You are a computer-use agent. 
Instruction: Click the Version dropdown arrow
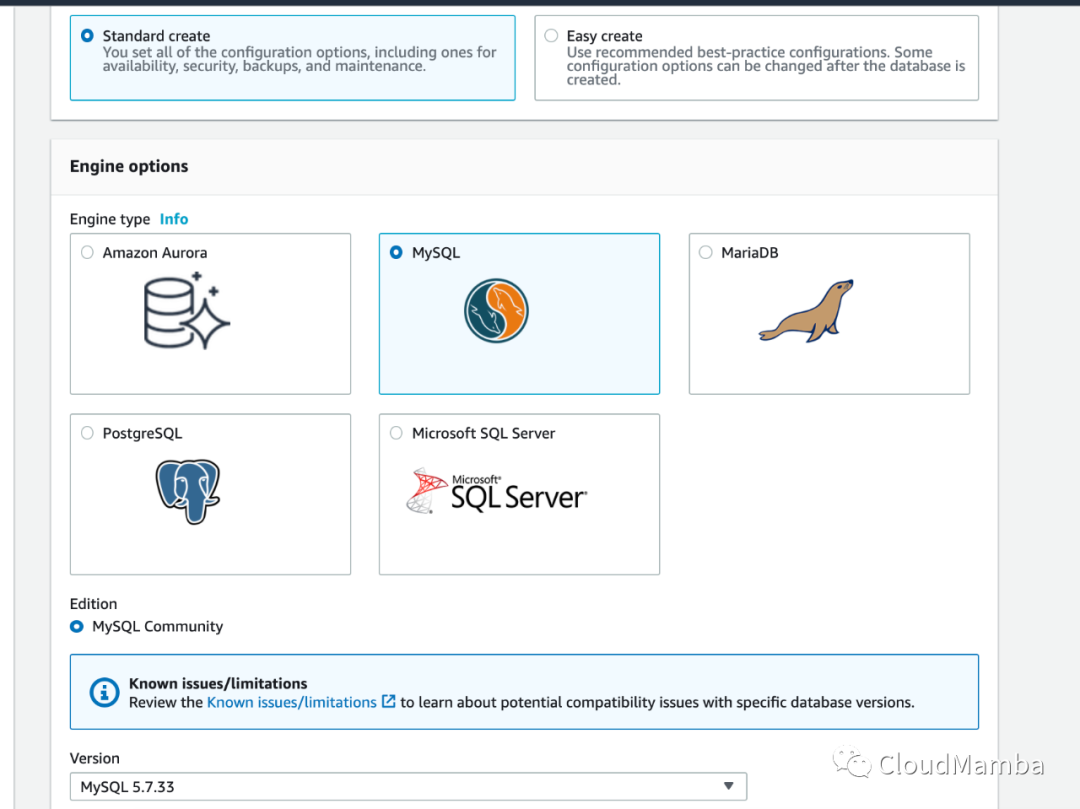729,786
